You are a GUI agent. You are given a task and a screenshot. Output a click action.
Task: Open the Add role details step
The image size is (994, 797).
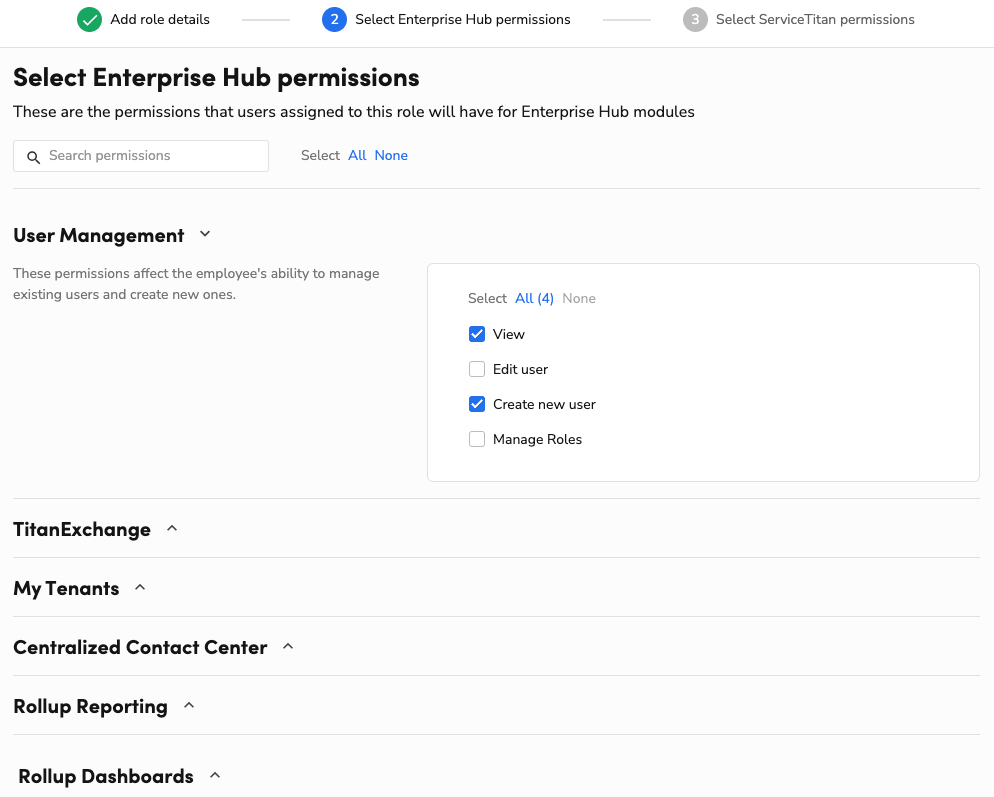point(160,19)
